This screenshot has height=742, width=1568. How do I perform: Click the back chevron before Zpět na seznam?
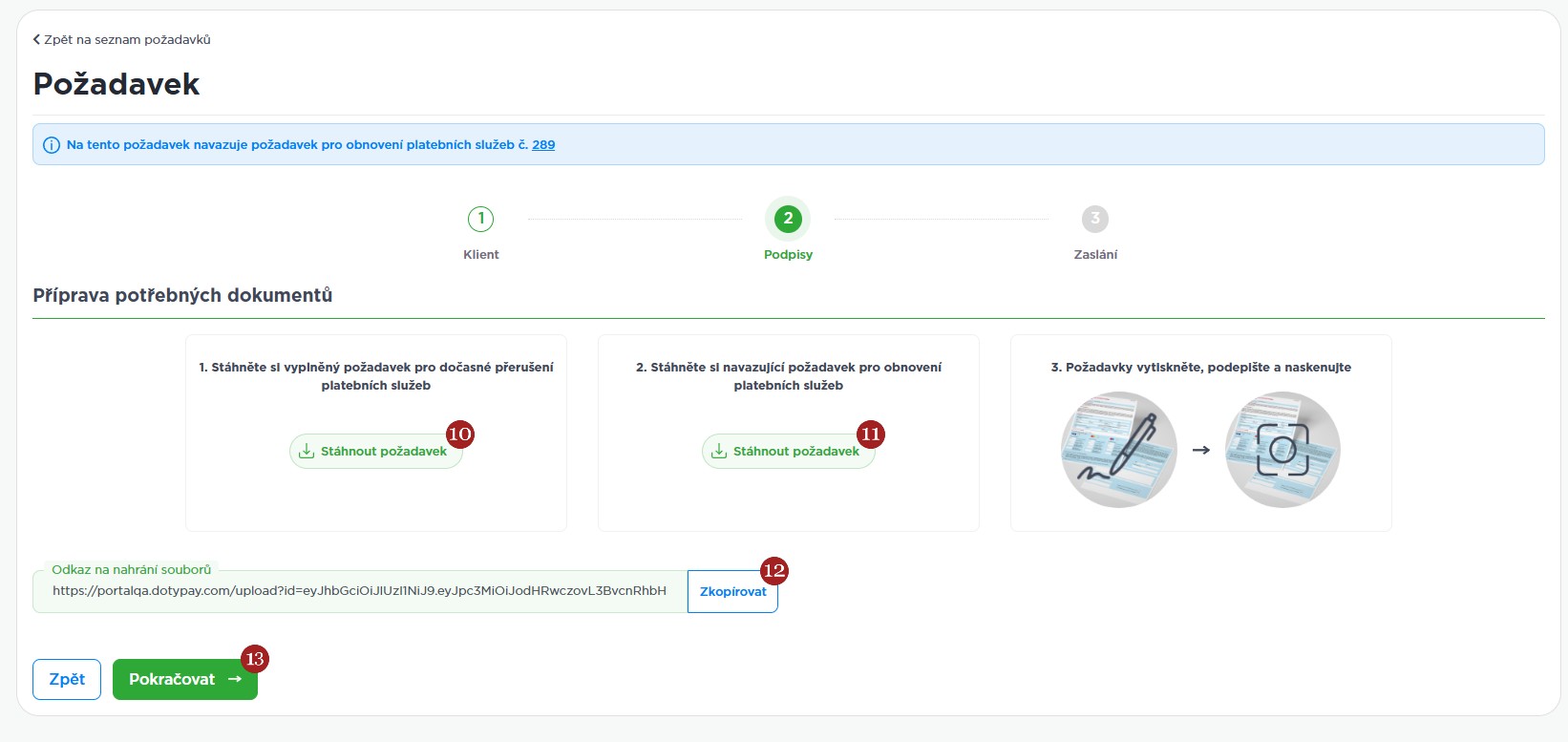pos(36,40)
